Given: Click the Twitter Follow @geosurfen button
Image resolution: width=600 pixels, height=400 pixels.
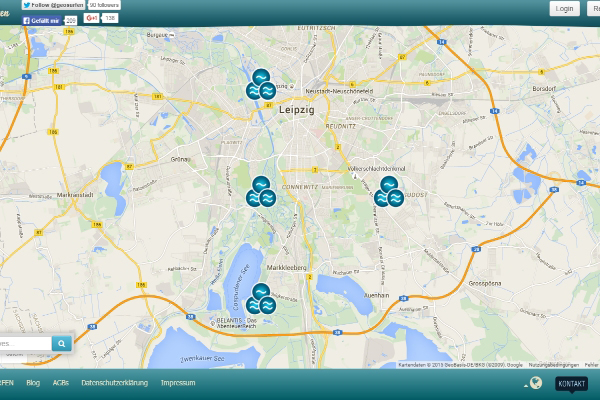Looking at the screenshot, I should (53, 5).
